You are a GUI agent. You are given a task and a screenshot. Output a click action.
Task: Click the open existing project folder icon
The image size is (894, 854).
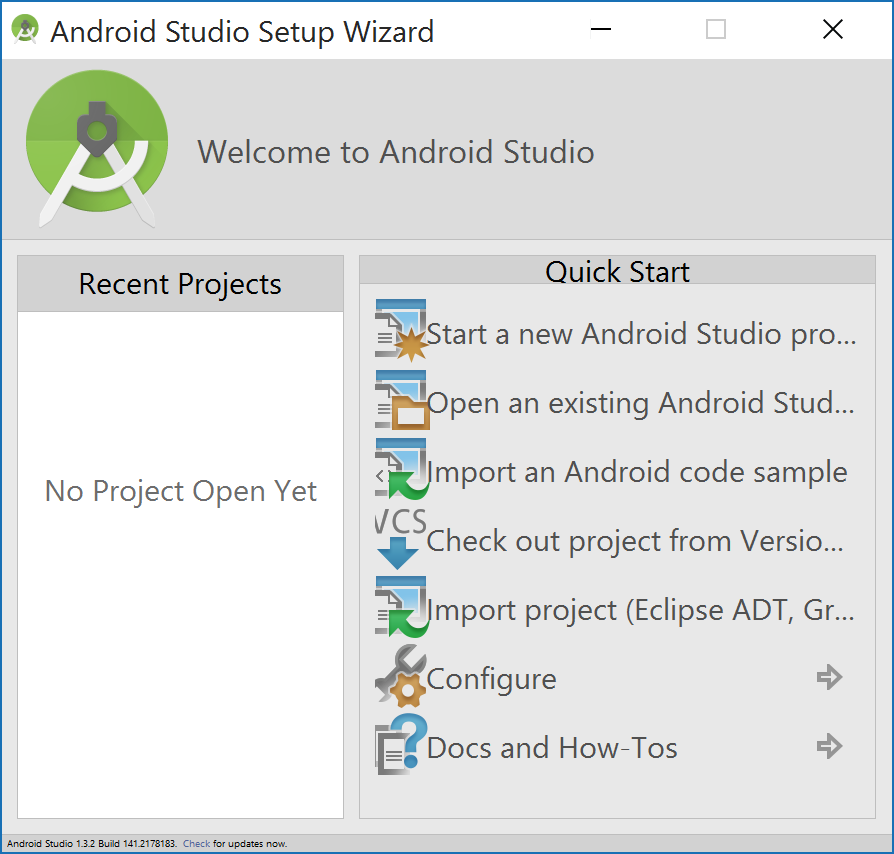pyautogui.click(x=401, y=400)
